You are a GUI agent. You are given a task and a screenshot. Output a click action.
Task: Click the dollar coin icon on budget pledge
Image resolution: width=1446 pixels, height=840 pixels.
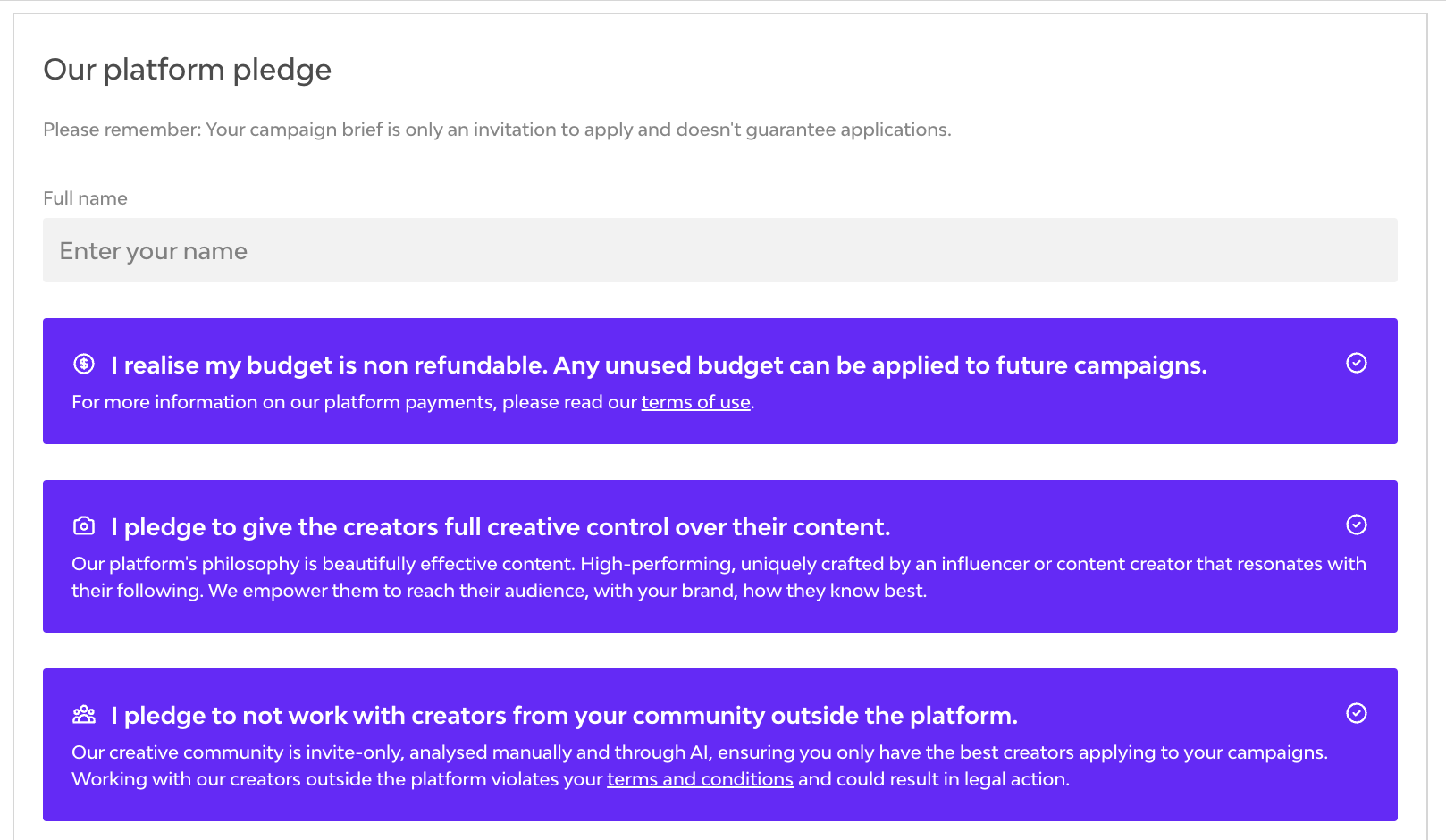coord(84,364)
